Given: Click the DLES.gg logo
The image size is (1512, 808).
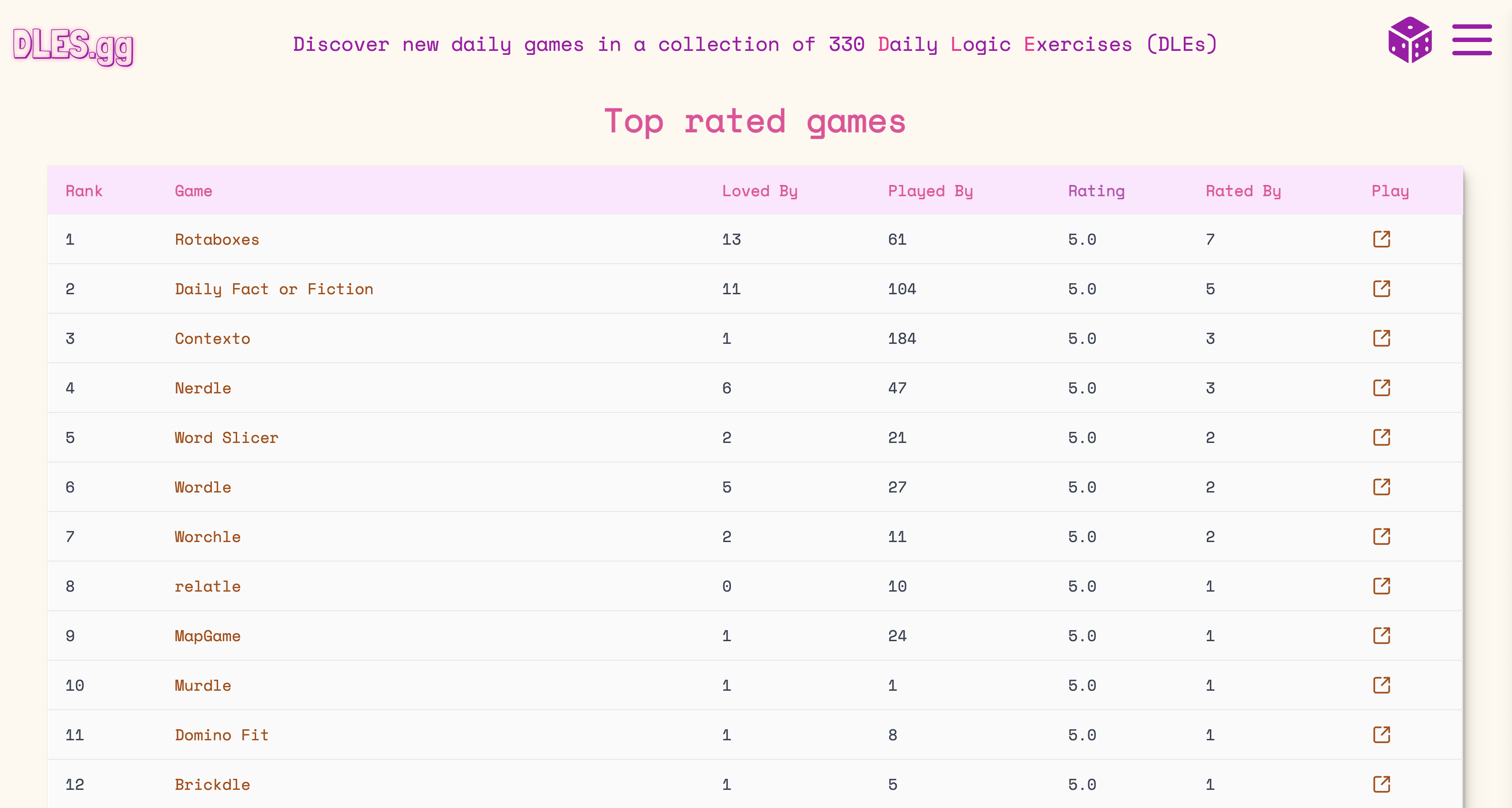Looking at the screenshot, I should [73, 46].
